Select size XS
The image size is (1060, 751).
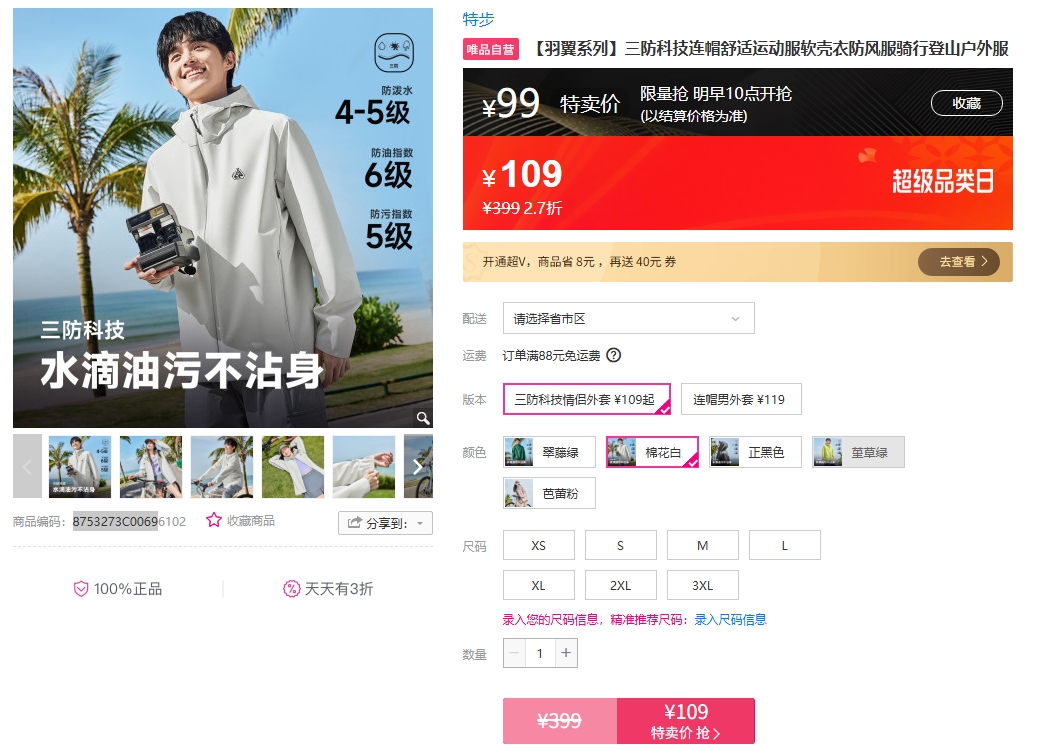click(539, 546)
